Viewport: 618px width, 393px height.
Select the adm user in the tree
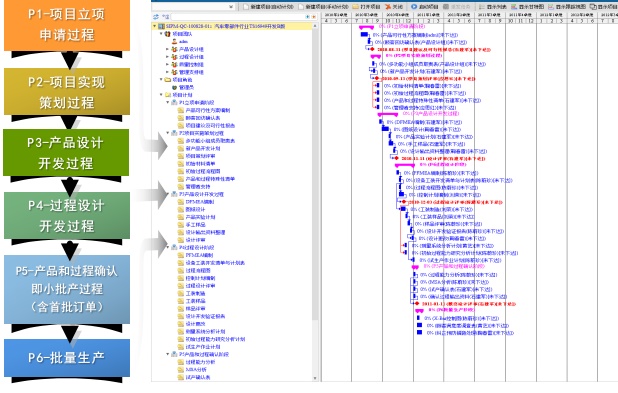click(x=180, y=41)
